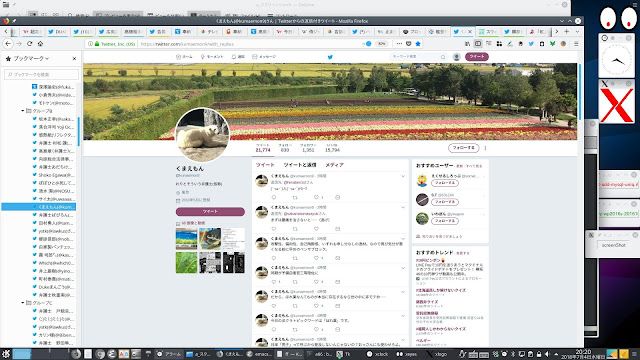Go to the Firefox home page icon
Image resolution: width=640 pixels, height=360 pixels.
tap(40, 44)
